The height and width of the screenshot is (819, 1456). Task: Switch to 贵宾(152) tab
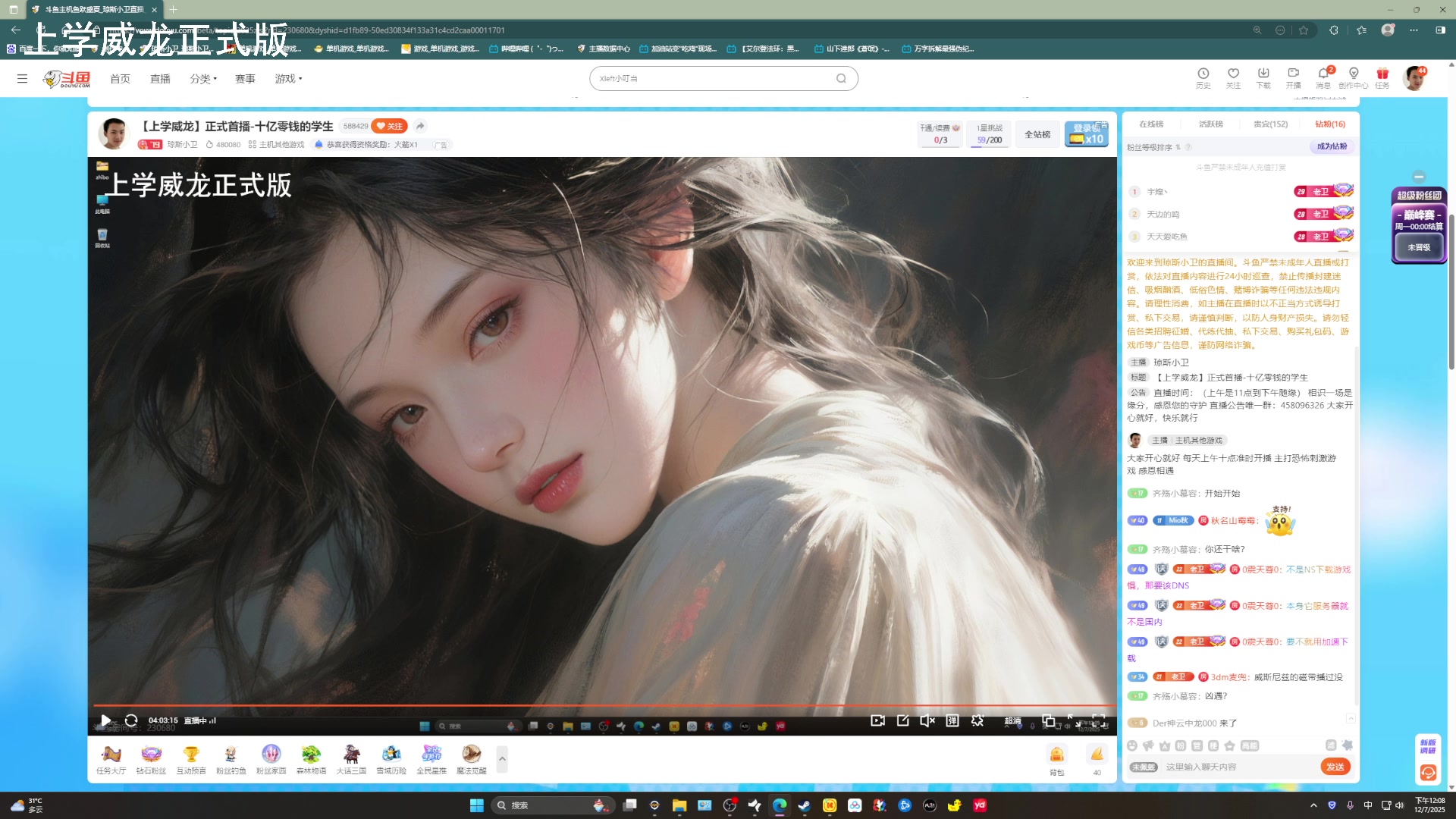click(1270, 124)
